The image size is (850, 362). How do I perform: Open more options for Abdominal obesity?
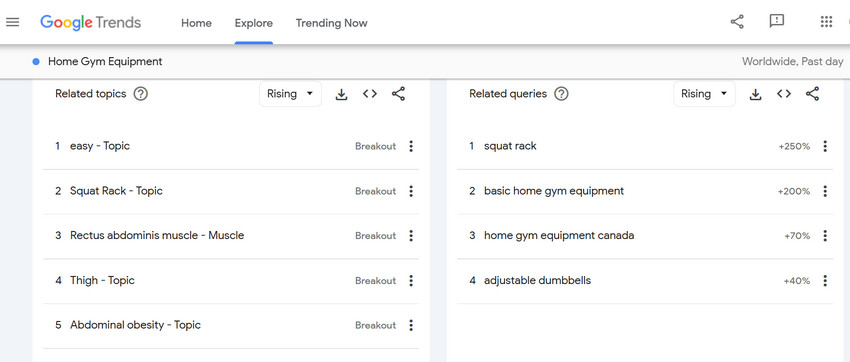(x=411, y=325)
